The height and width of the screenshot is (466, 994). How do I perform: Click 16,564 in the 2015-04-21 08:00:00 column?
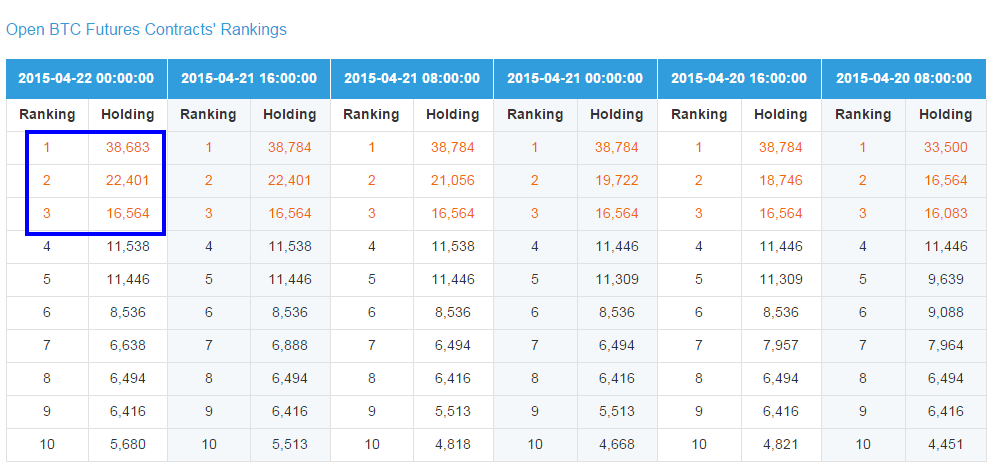453,214
